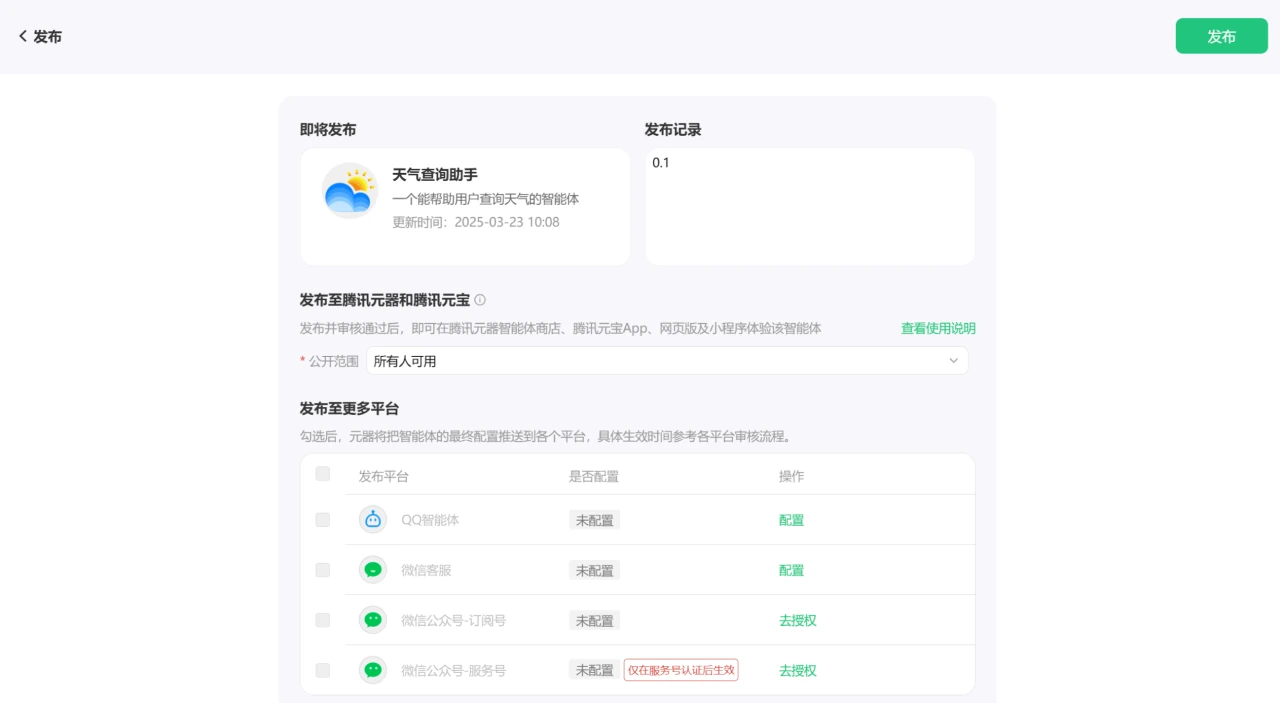Click the 微信公众号-订阅号 platform name

453,620
